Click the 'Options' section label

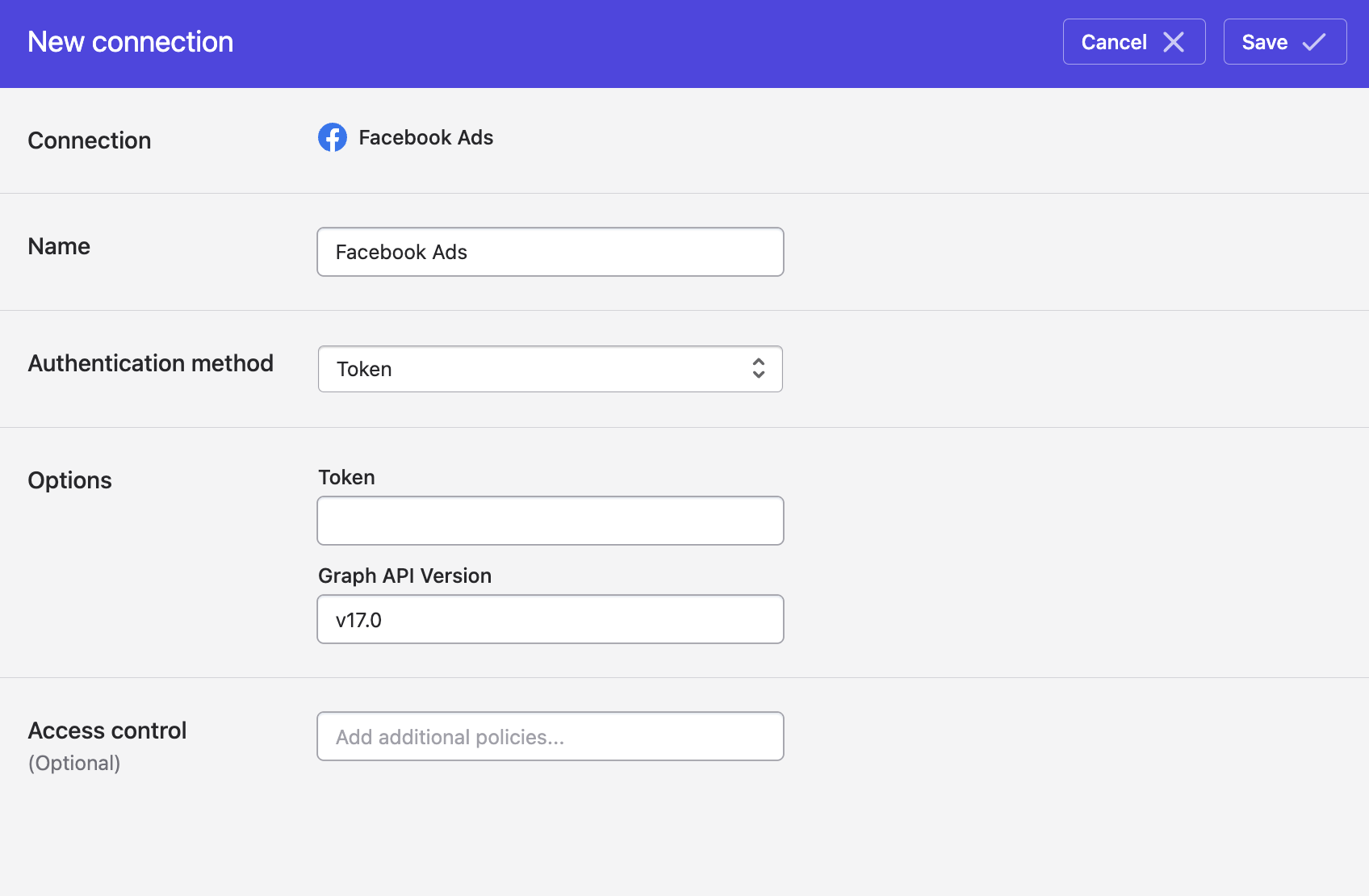click(x=70, y=480)
